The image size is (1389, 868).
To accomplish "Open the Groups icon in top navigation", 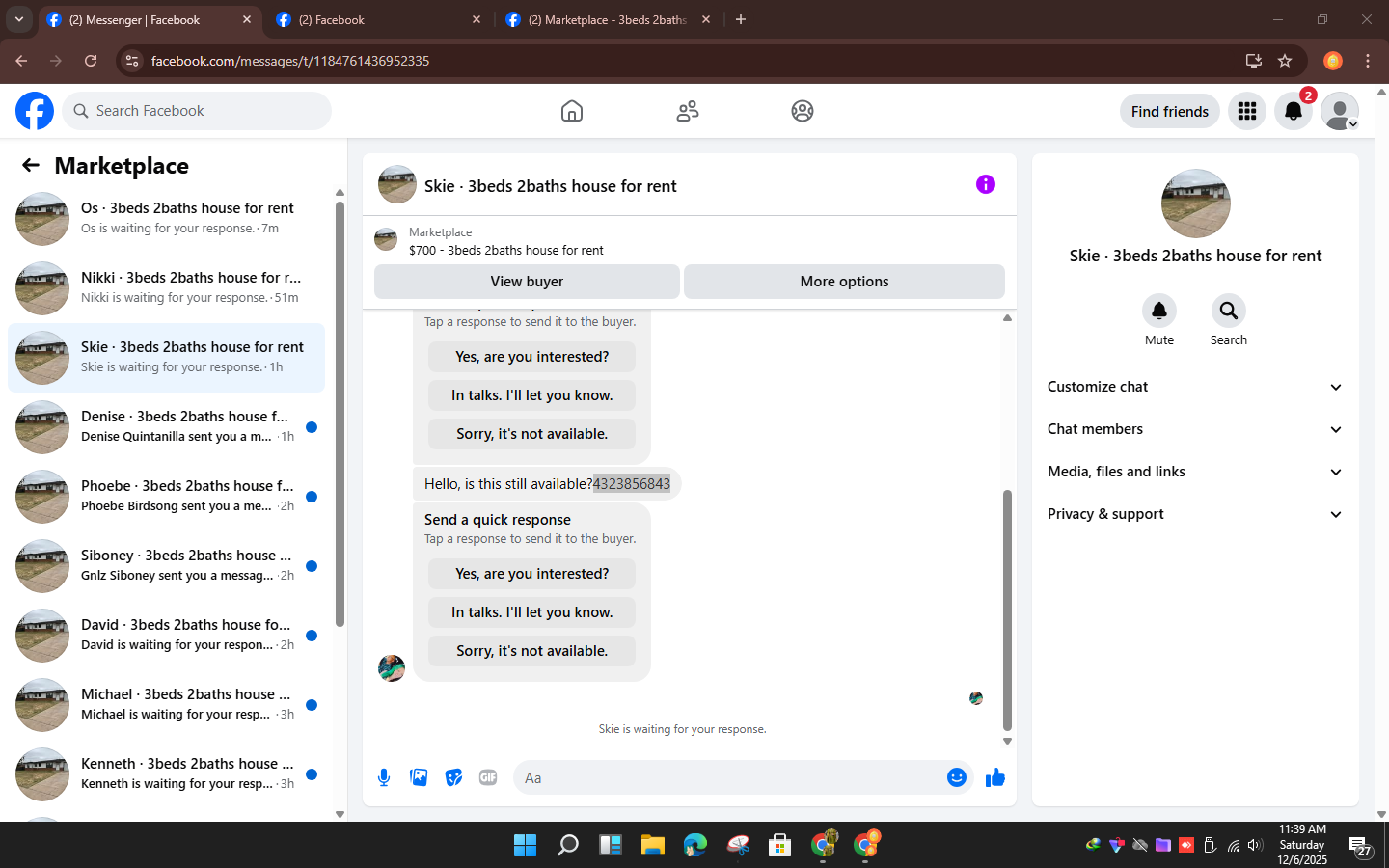I will (803, 111).
